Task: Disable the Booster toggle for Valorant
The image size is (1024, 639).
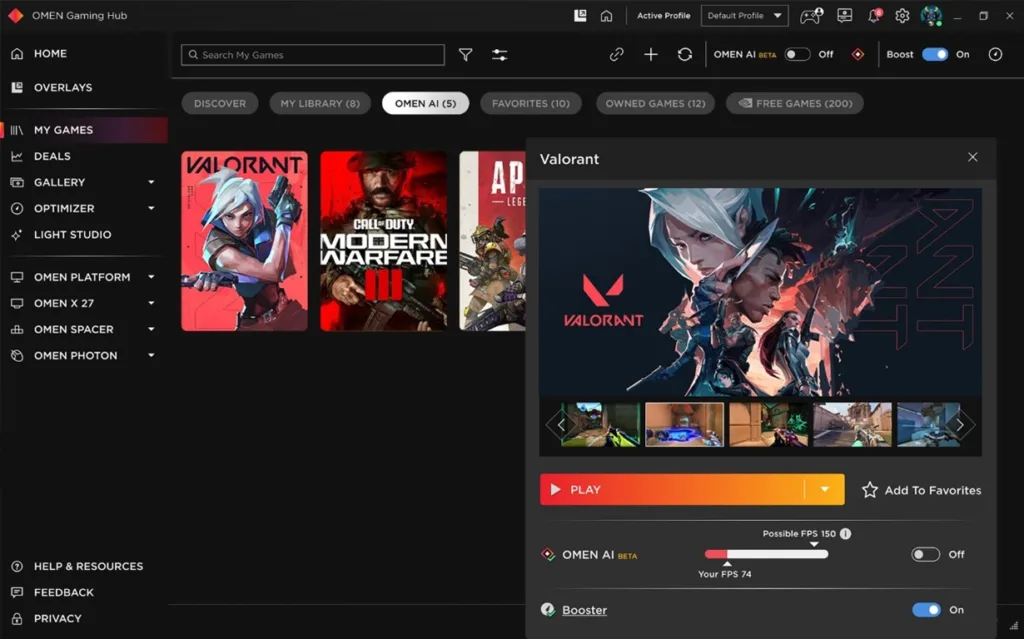Action: click(926, 610)
